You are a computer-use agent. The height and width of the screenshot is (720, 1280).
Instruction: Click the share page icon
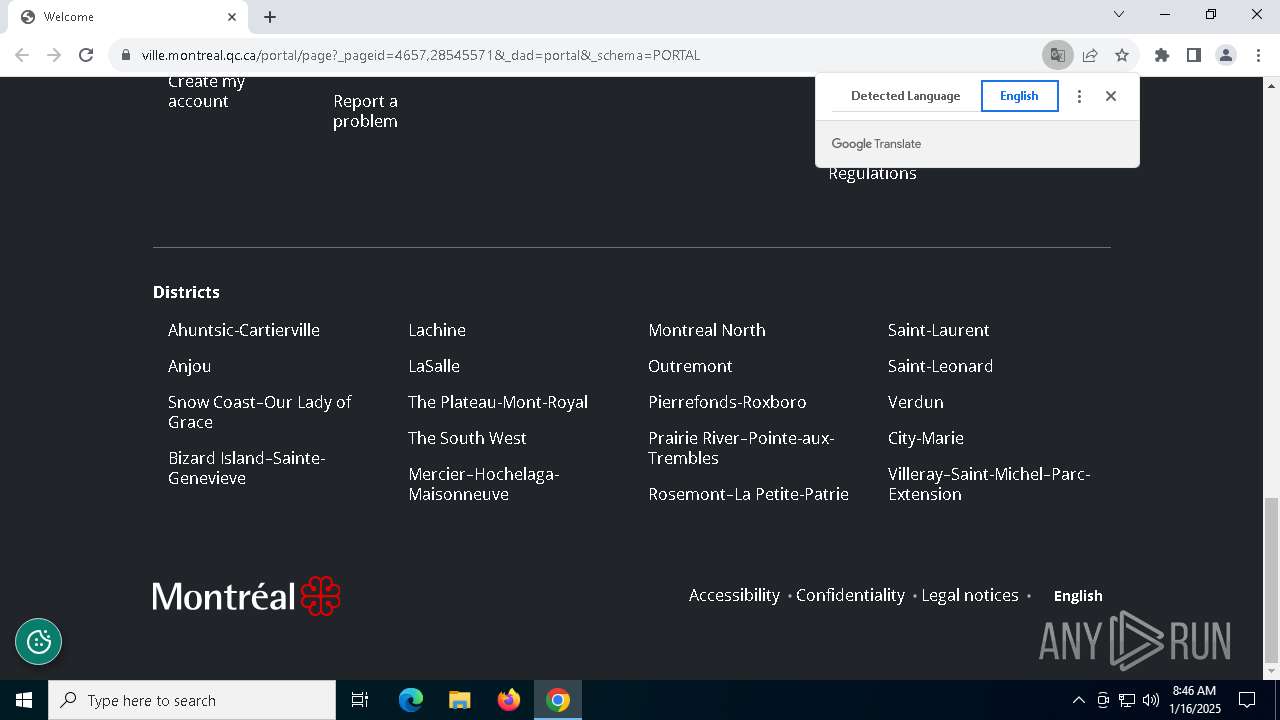click(1090, 55)
